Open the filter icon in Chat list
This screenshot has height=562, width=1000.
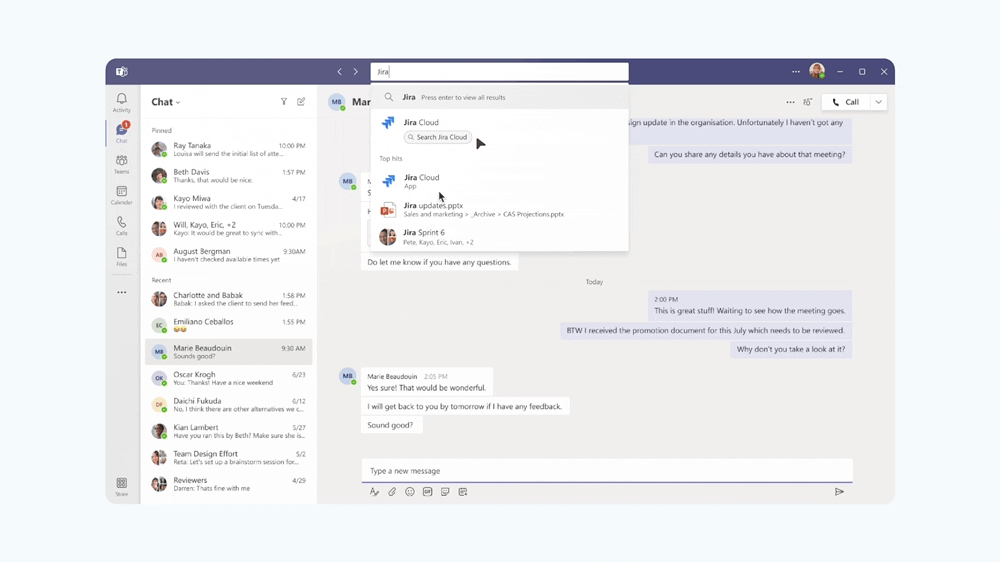[284, 101]
